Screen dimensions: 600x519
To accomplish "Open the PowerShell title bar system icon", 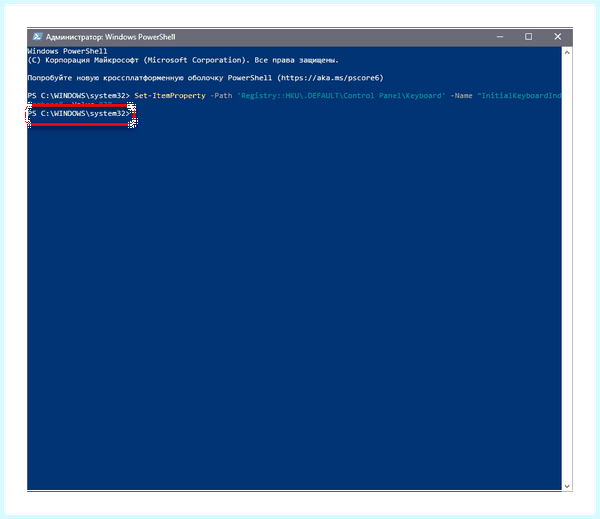I will tap(37, 37).
